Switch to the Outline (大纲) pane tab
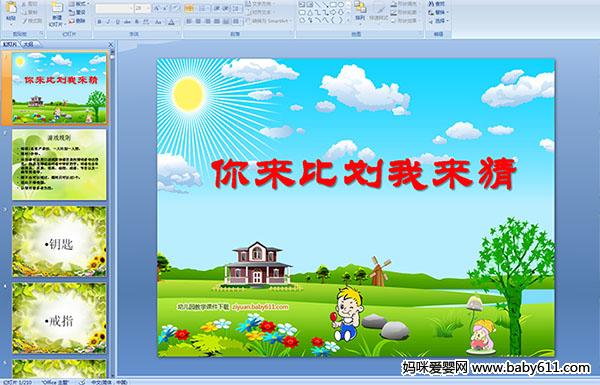 coord(29,44)
